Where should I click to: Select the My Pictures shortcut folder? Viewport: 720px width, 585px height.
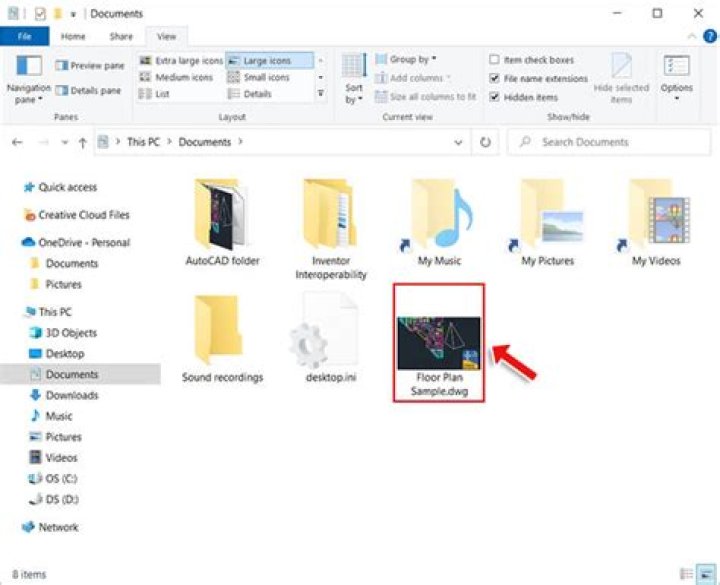point(547,222)
